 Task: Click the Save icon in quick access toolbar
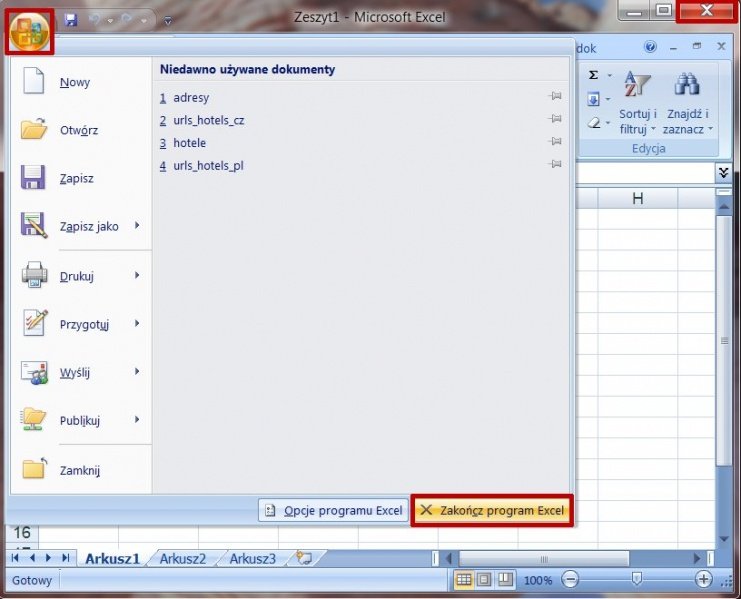click(71, 19)
